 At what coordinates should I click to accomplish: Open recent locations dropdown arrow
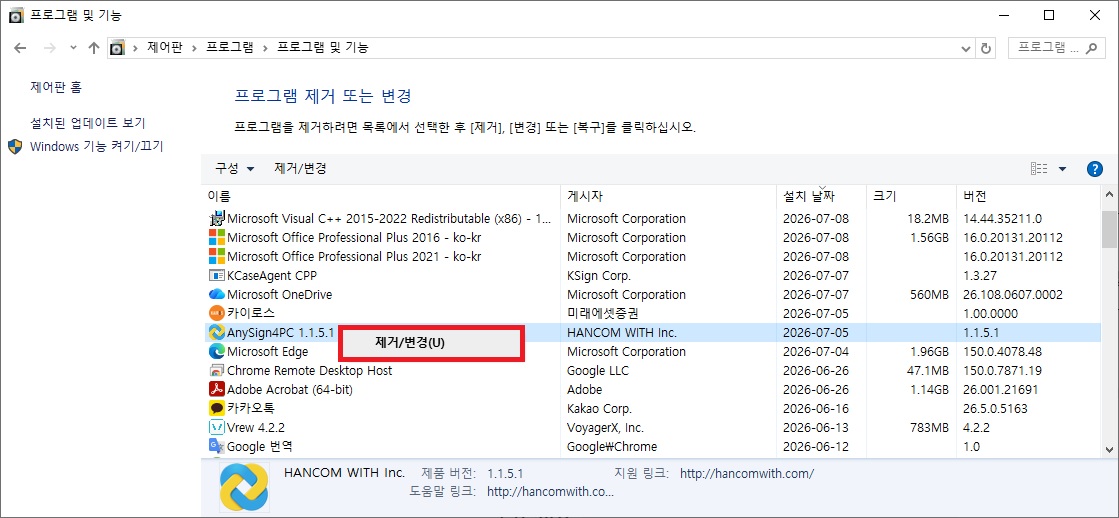point(73,48)
